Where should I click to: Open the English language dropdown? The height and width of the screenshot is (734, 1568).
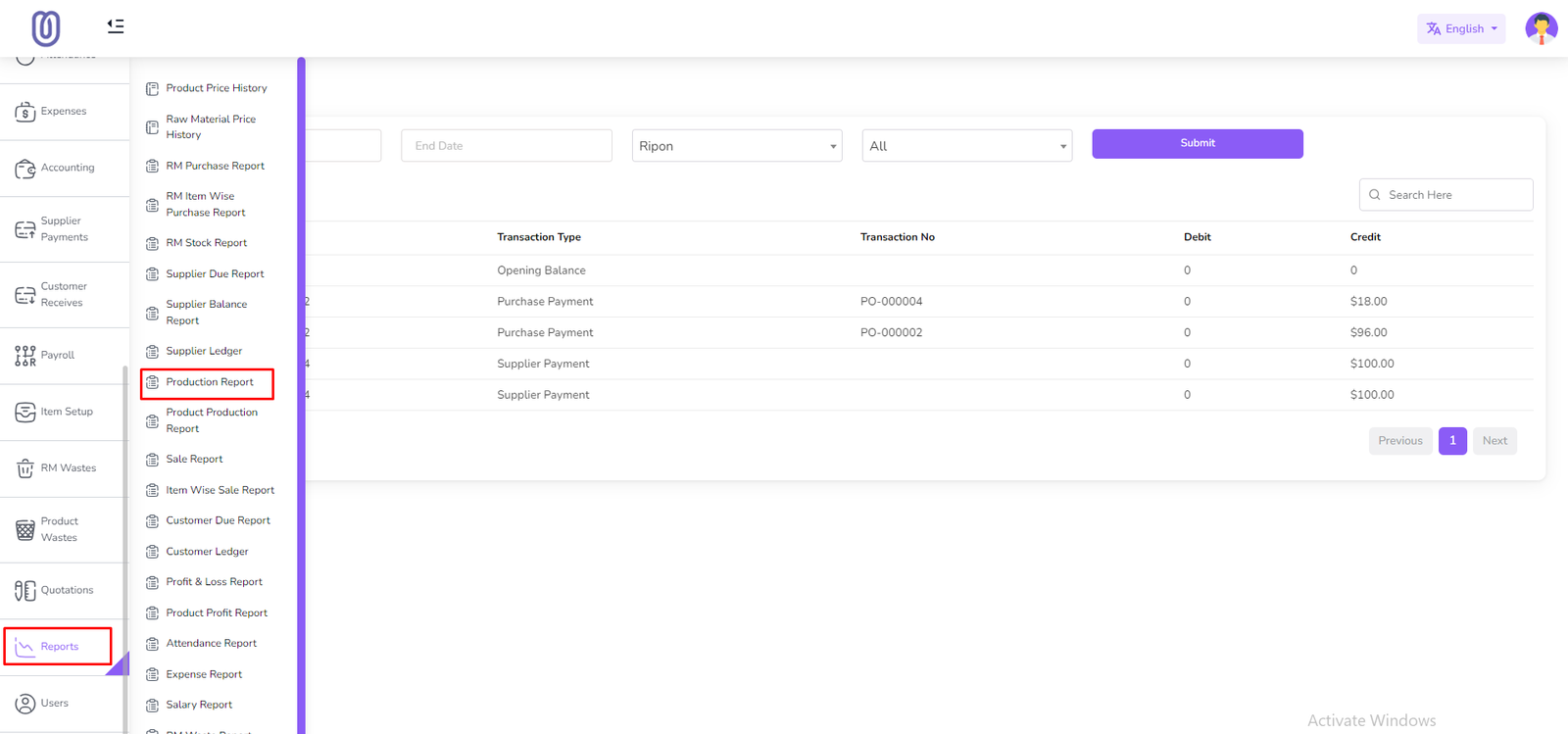1460,28
